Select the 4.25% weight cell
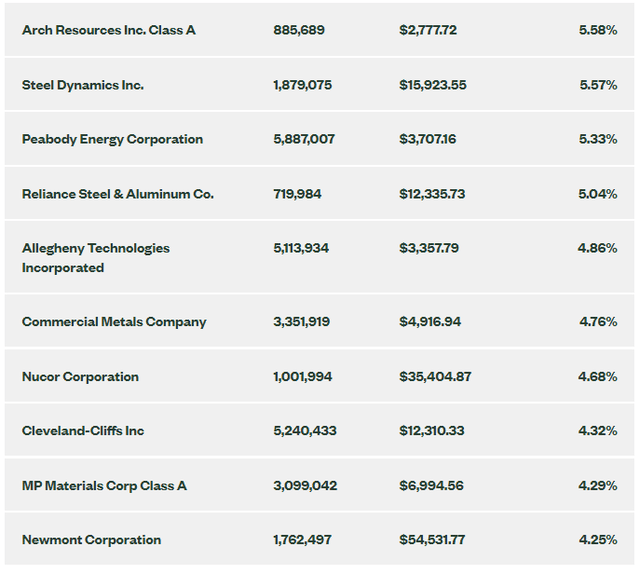Screen dimensions: 640x574 coord(598,540)
